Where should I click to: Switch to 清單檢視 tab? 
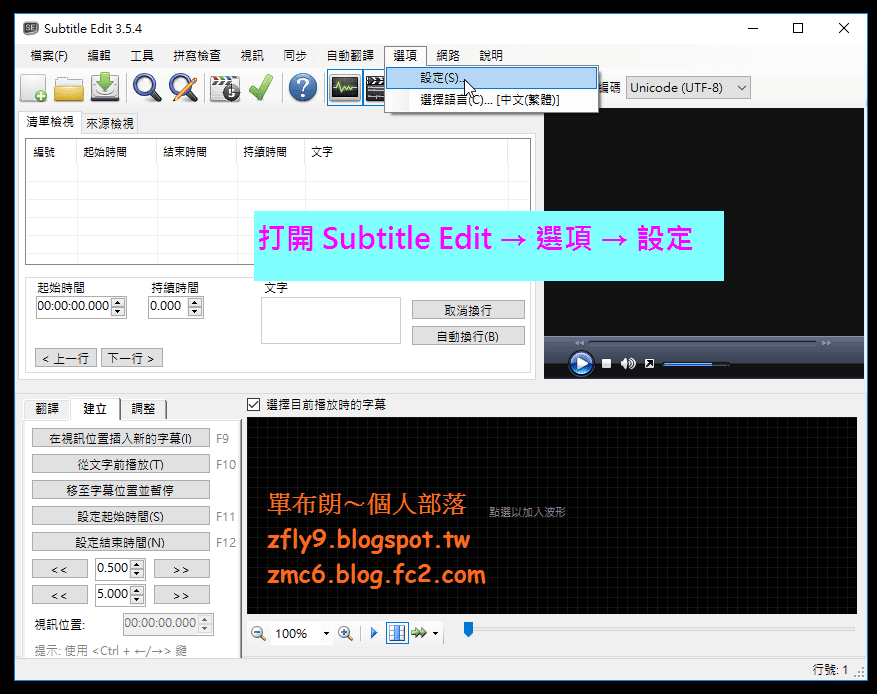point(50,121)
